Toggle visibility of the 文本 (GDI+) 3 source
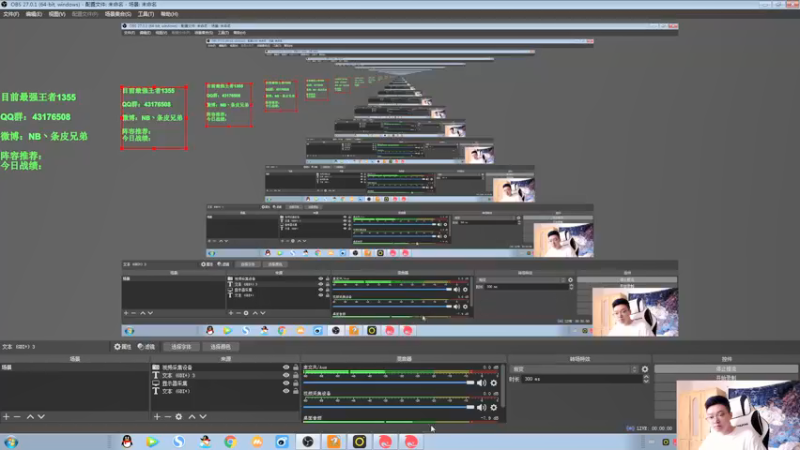 (286, 375)
